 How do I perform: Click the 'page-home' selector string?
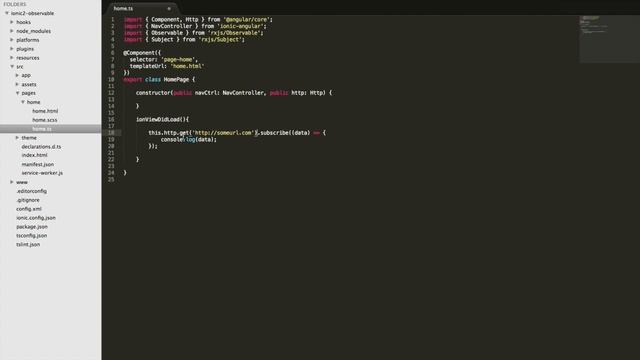click(x=178, y=59)
